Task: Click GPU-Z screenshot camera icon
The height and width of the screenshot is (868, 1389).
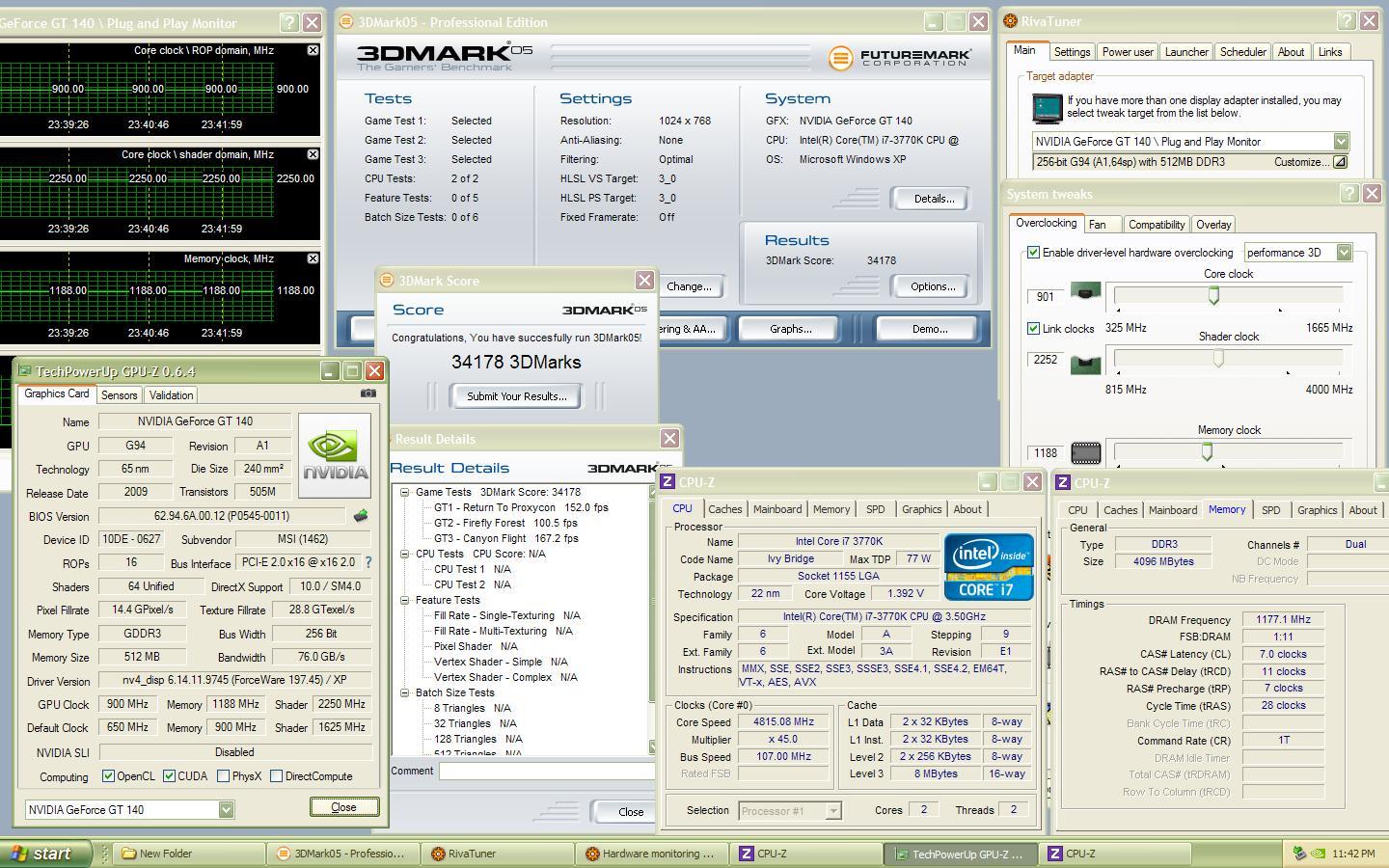Action: (x=368, y=393)
